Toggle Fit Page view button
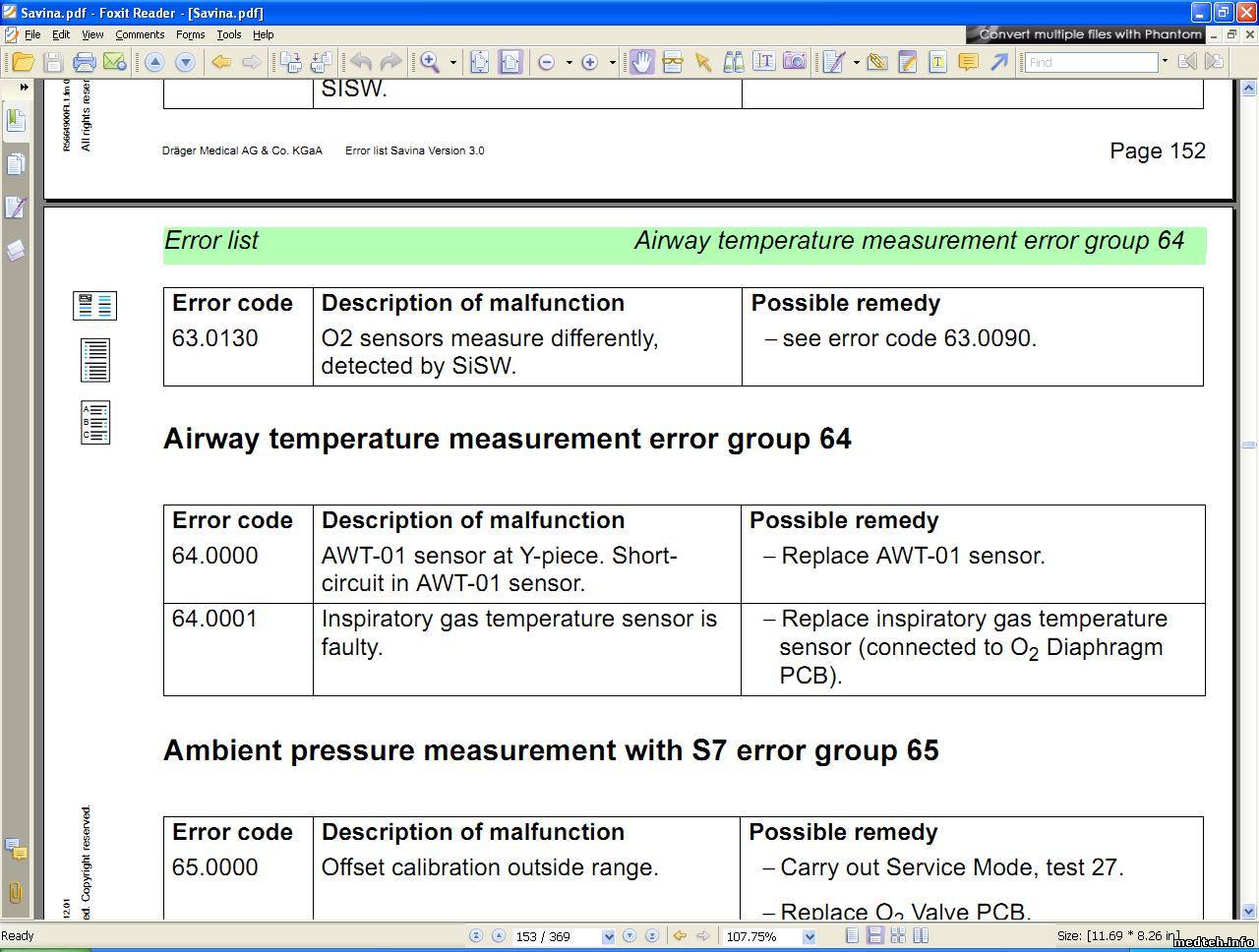 click(479, 62)
